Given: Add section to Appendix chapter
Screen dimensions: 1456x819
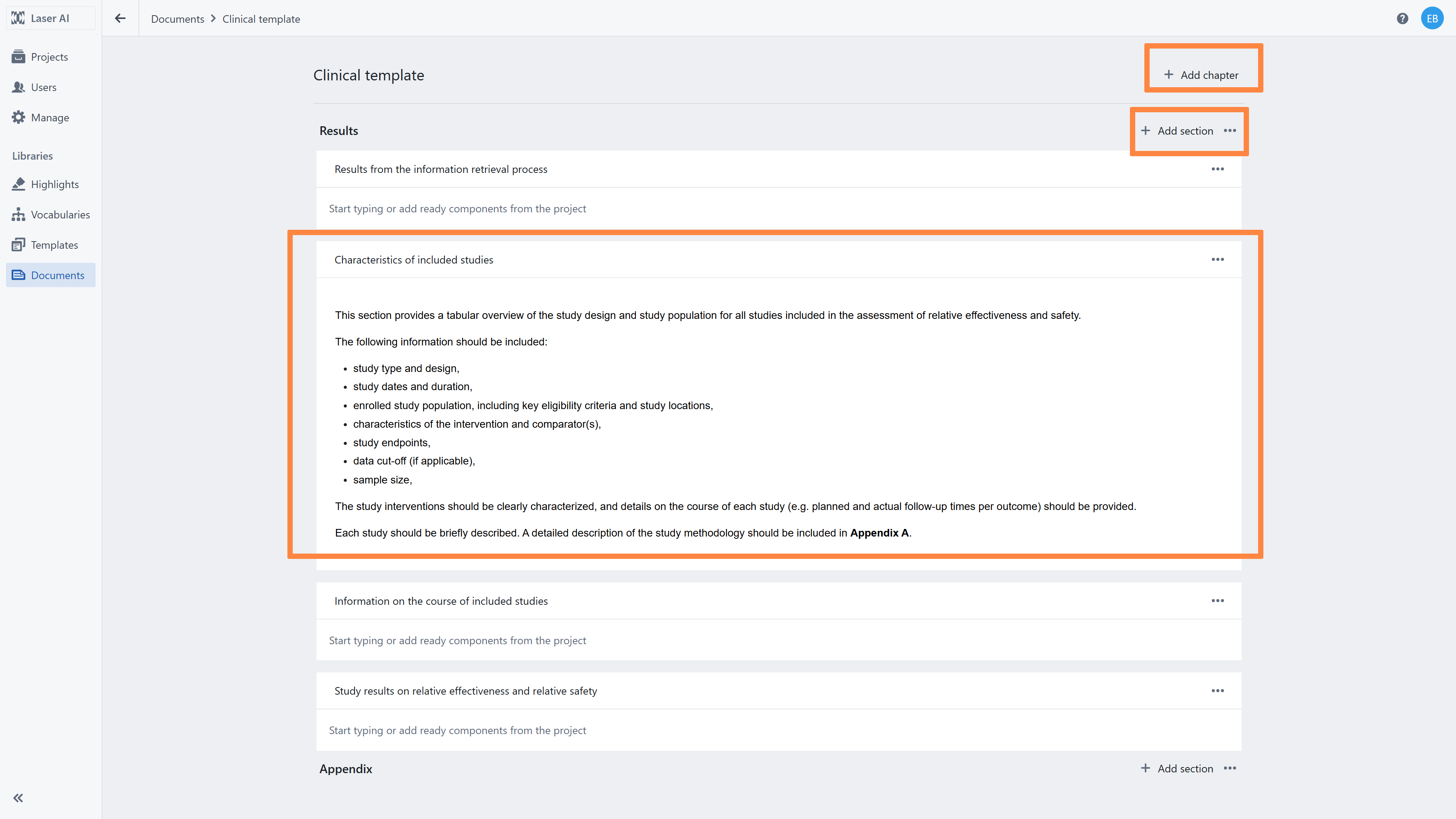Looking at the screenshot, I should pyautogui.click(x=1177, y=768).
